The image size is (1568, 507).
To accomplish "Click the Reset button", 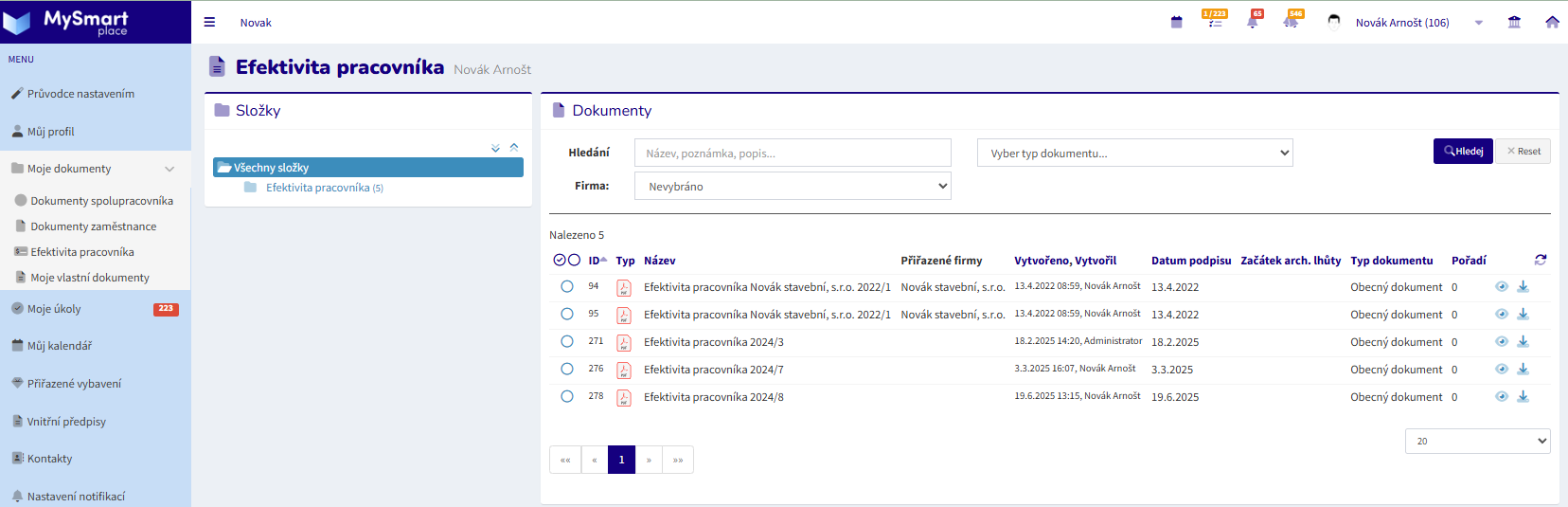I will [x=1523, y=152].
